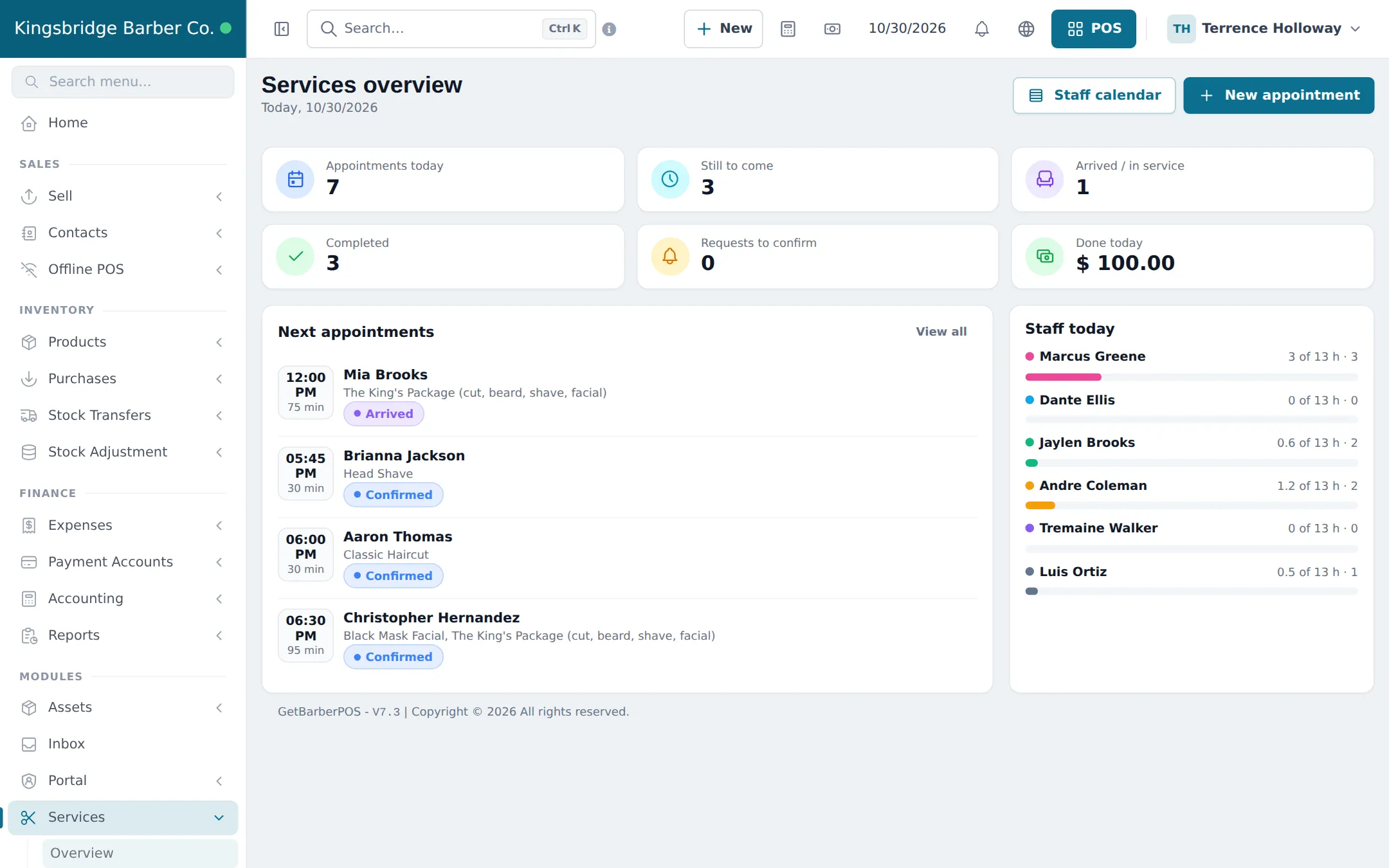Click the New appointment button

click(x=1278, y=96)
